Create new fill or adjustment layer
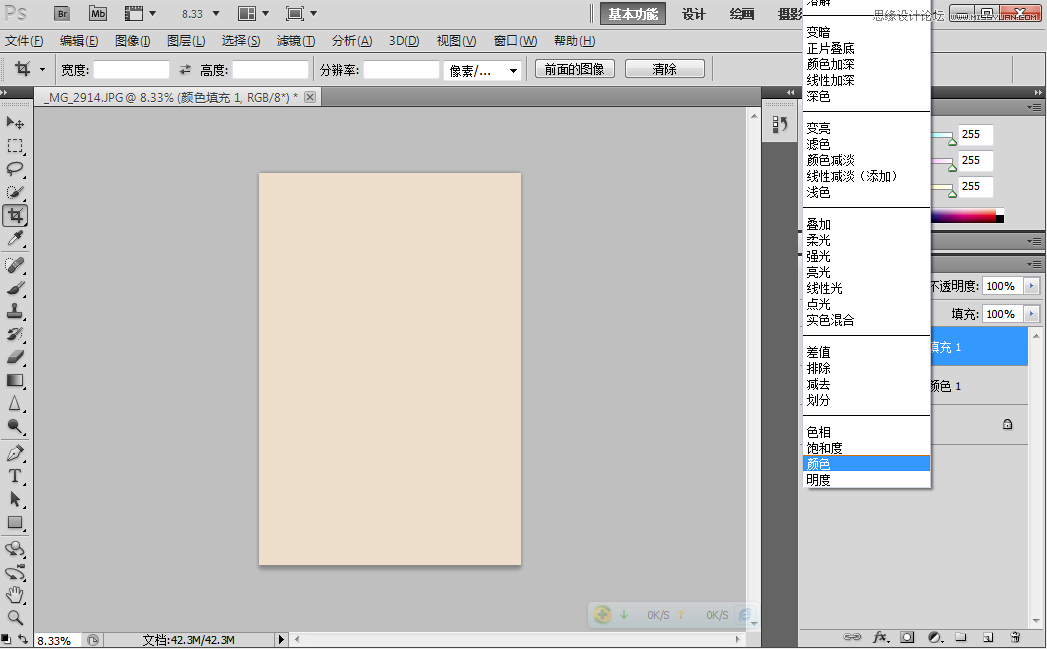The image size is (1047, 649). (935, 637)
